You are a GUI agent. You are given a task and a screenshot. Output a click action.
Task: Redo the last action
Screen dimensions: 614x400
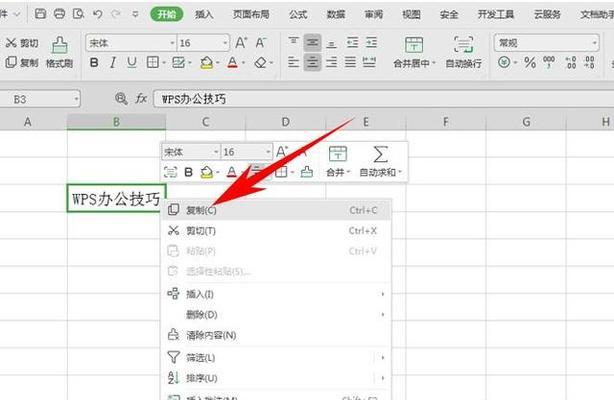[x=116, y=14]
